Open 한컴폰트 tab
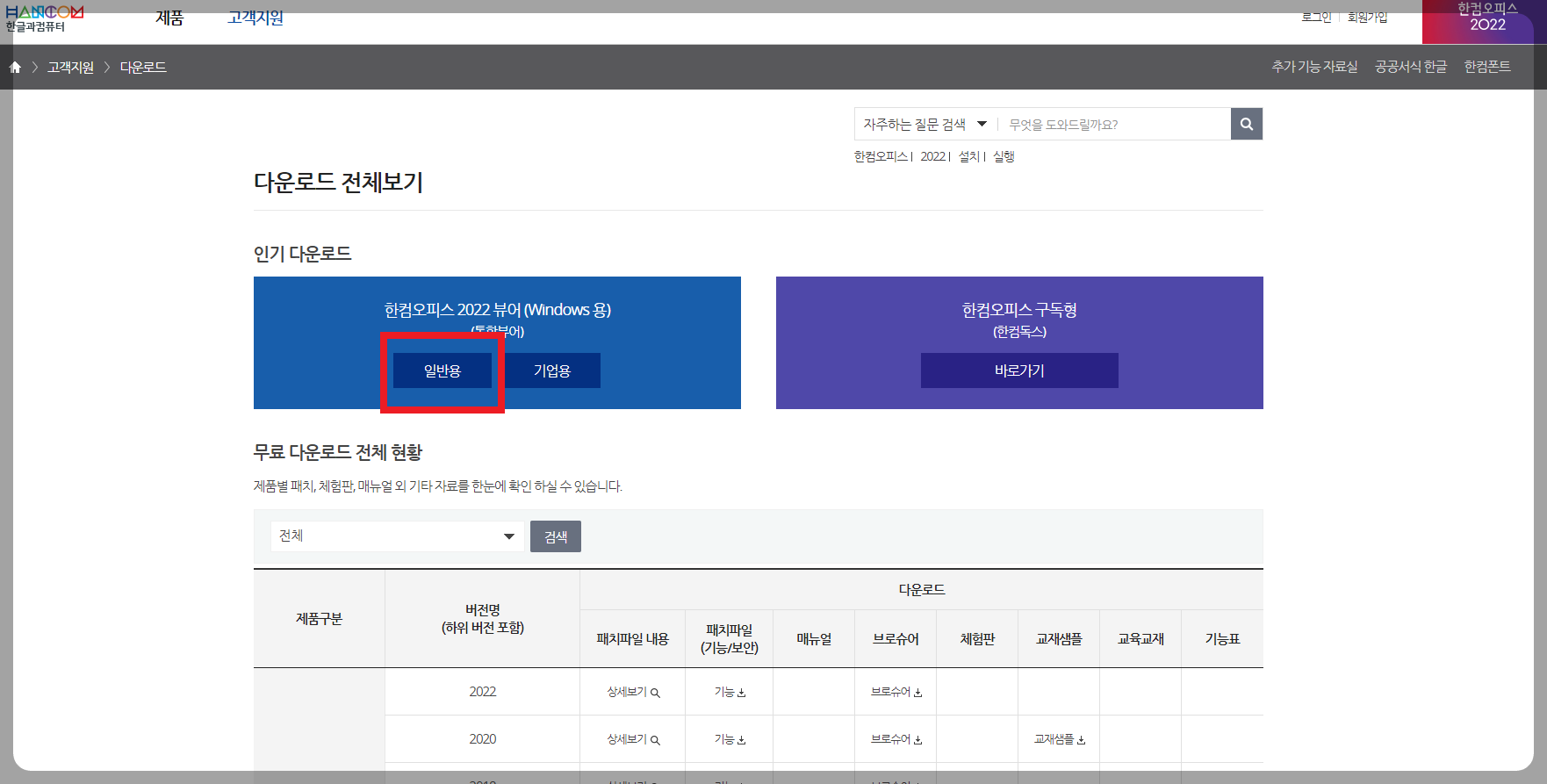Screen dimensions: 1547x784 [1487, 67]
